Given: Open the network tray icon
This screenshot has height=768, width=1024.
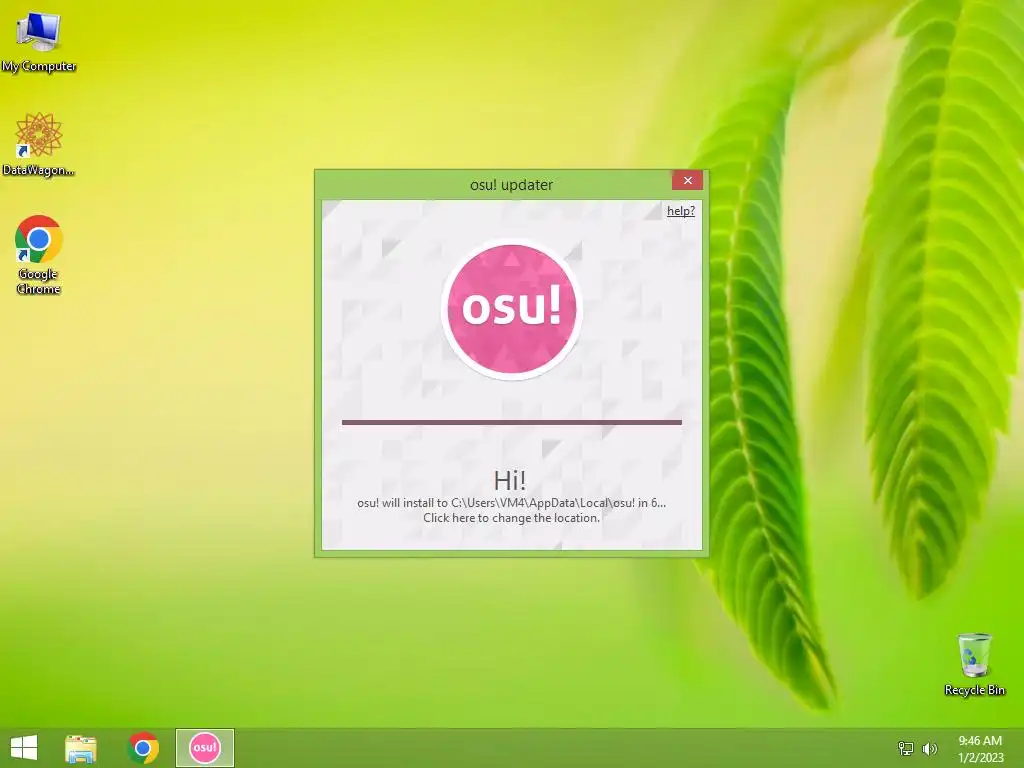Looking at the screenshot, I should [906, 748].
